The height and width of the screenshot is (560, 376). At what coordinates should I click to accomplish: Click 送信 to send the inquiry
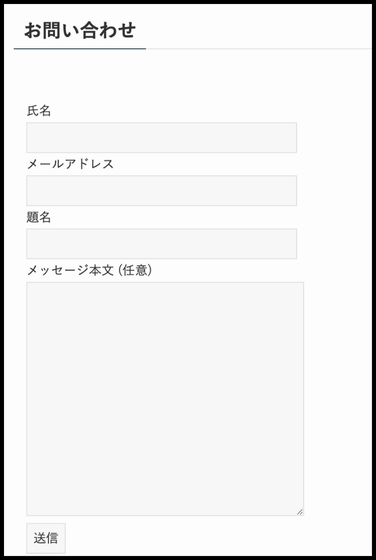pos(46,538)
